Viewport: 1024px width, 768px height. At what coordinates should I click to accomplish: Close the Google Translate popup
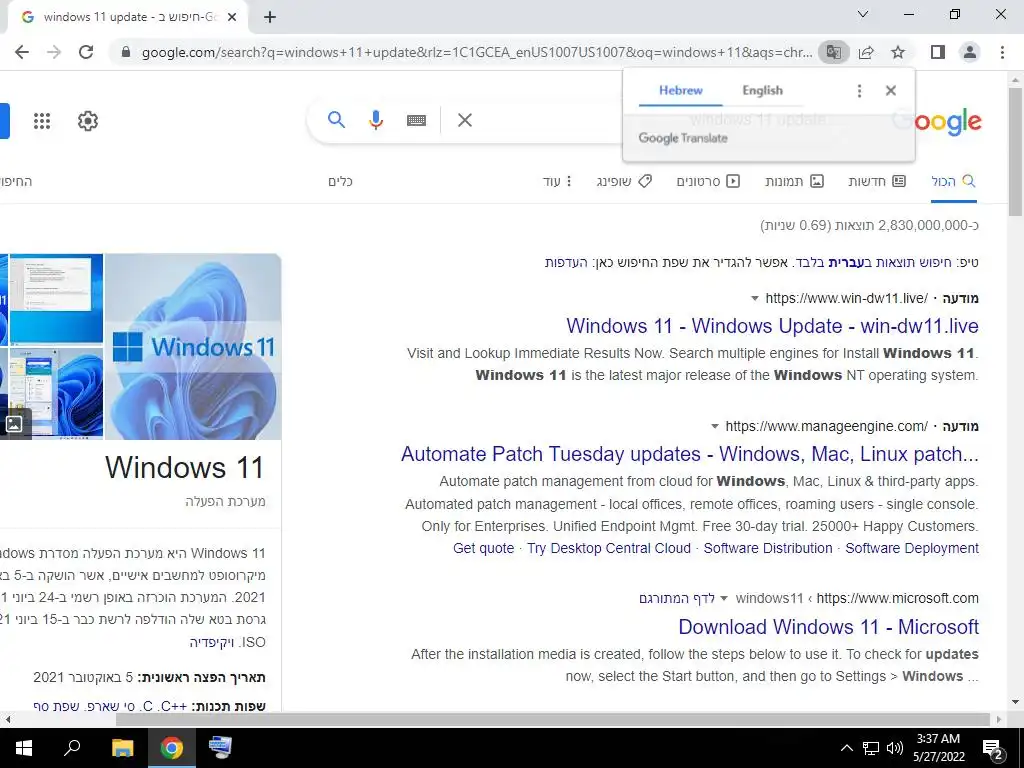891,91
